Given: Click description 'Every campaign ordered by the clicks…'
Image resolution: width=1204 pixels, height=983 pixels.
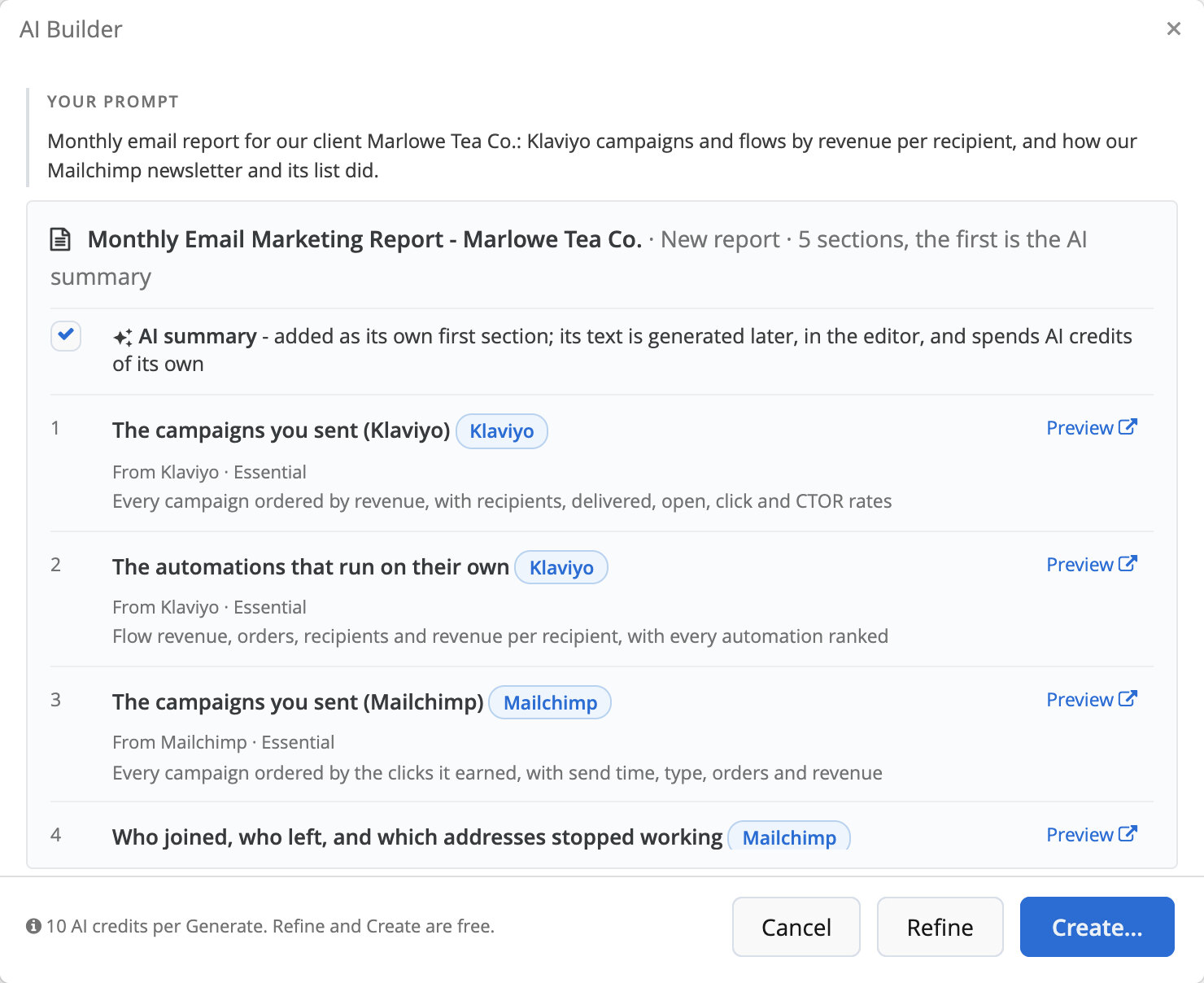Looking at the screenshot, I should (x=497, y=773).
